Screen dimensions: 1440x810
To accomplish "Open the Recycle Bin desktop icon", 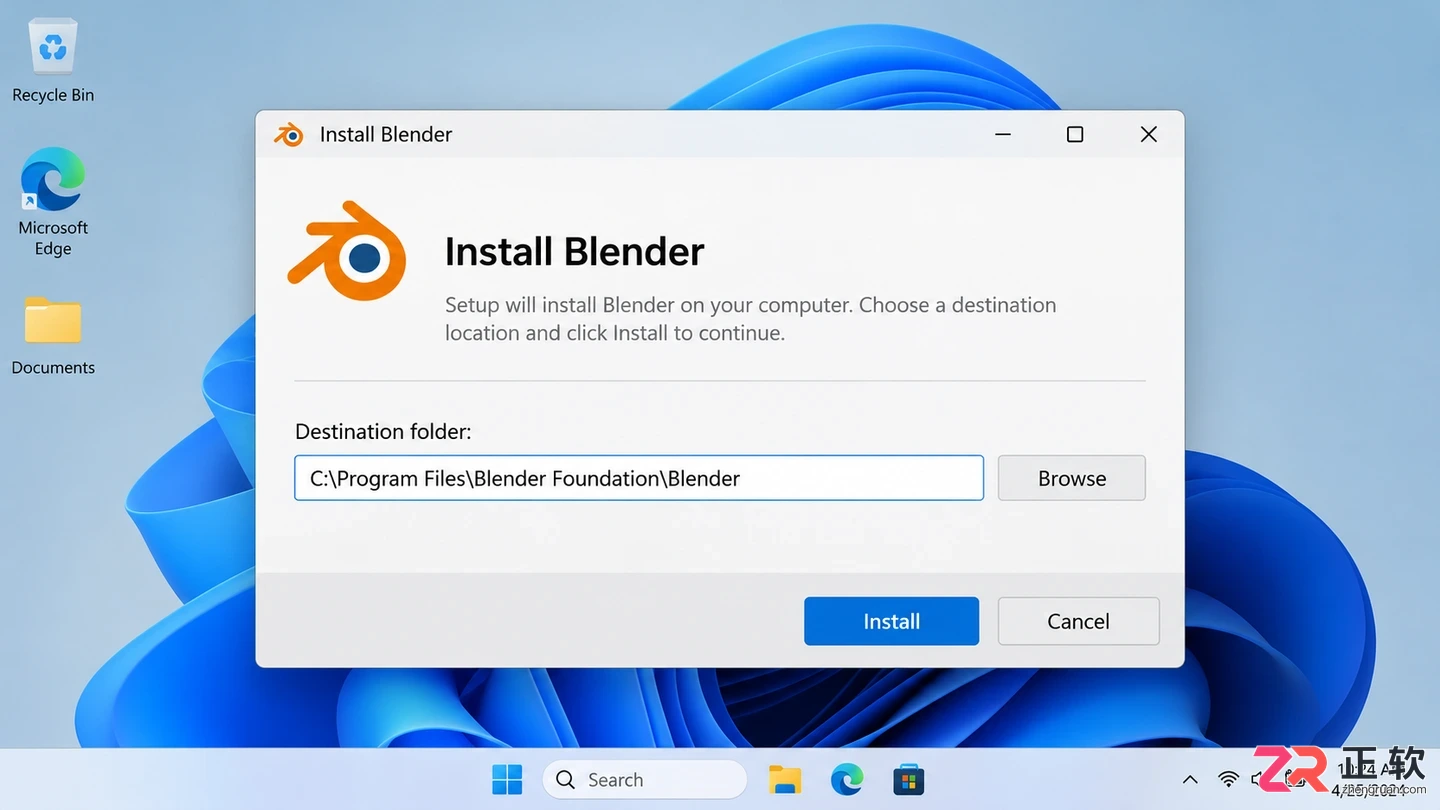I will [x=53, y=62].
